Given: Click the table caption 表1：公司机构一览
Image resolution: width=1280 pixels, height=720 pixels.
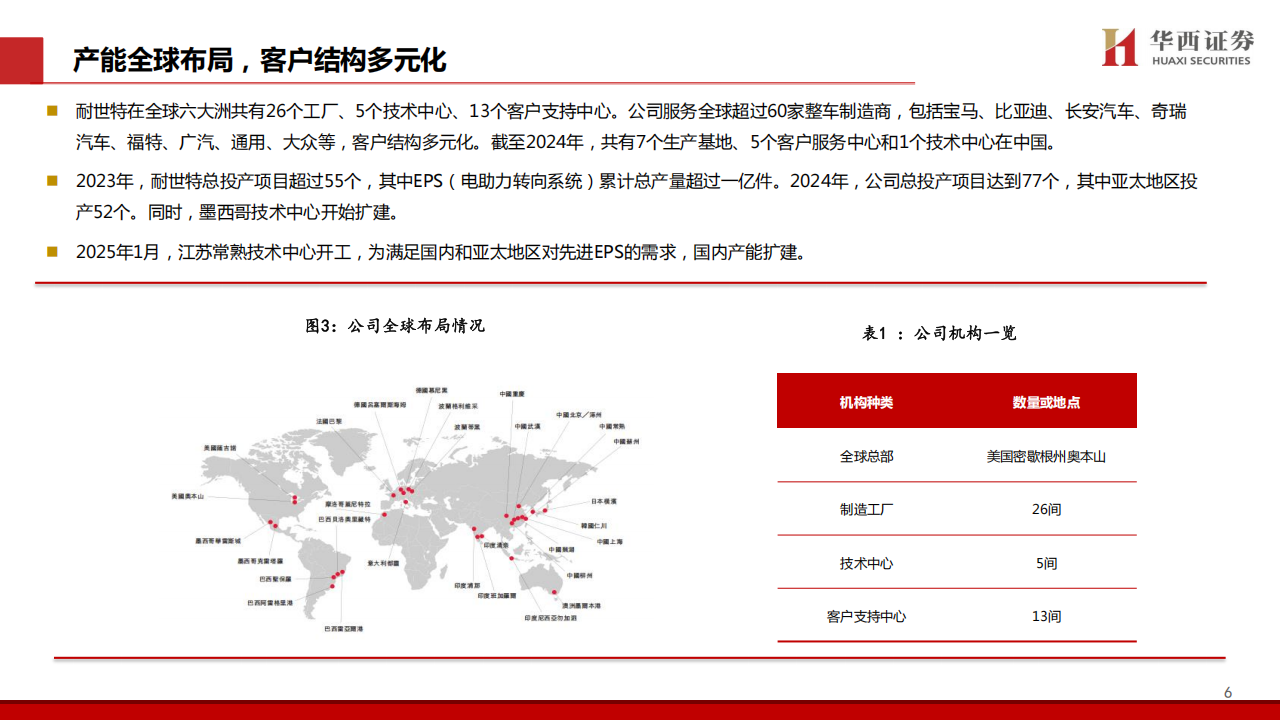Looking at the screenshot, I should tap(940, 333).
